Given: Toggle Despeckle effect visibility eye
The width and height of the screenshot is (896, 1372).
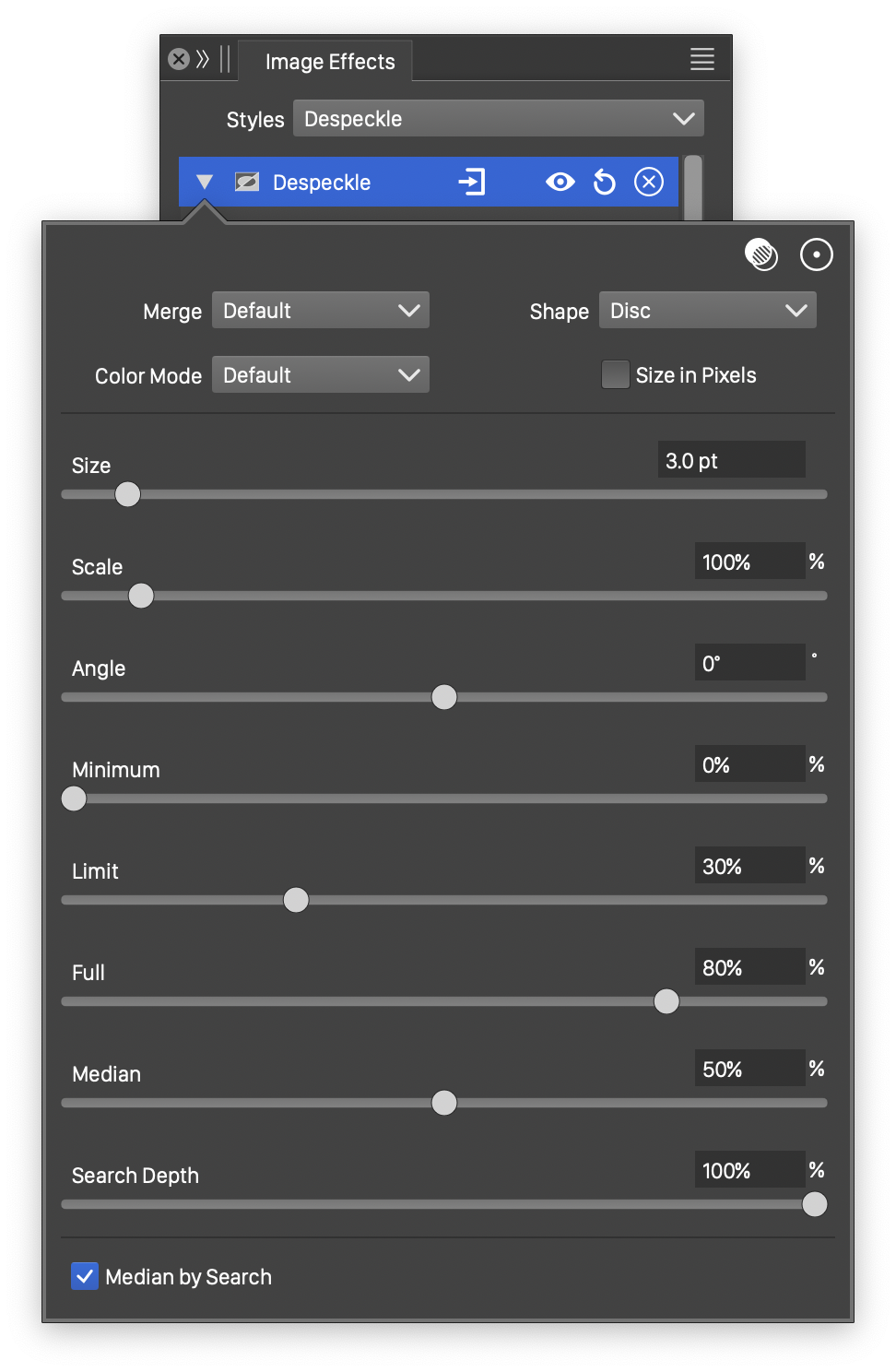Looking at the screenshot, I should [x=560, y=182].
